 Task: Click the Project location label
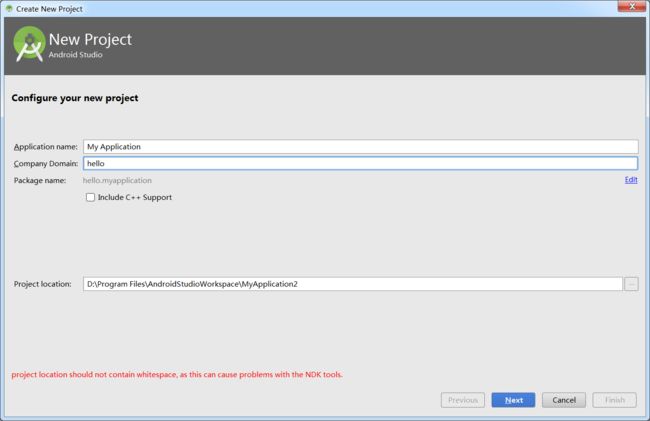click(x=43, y=284)
